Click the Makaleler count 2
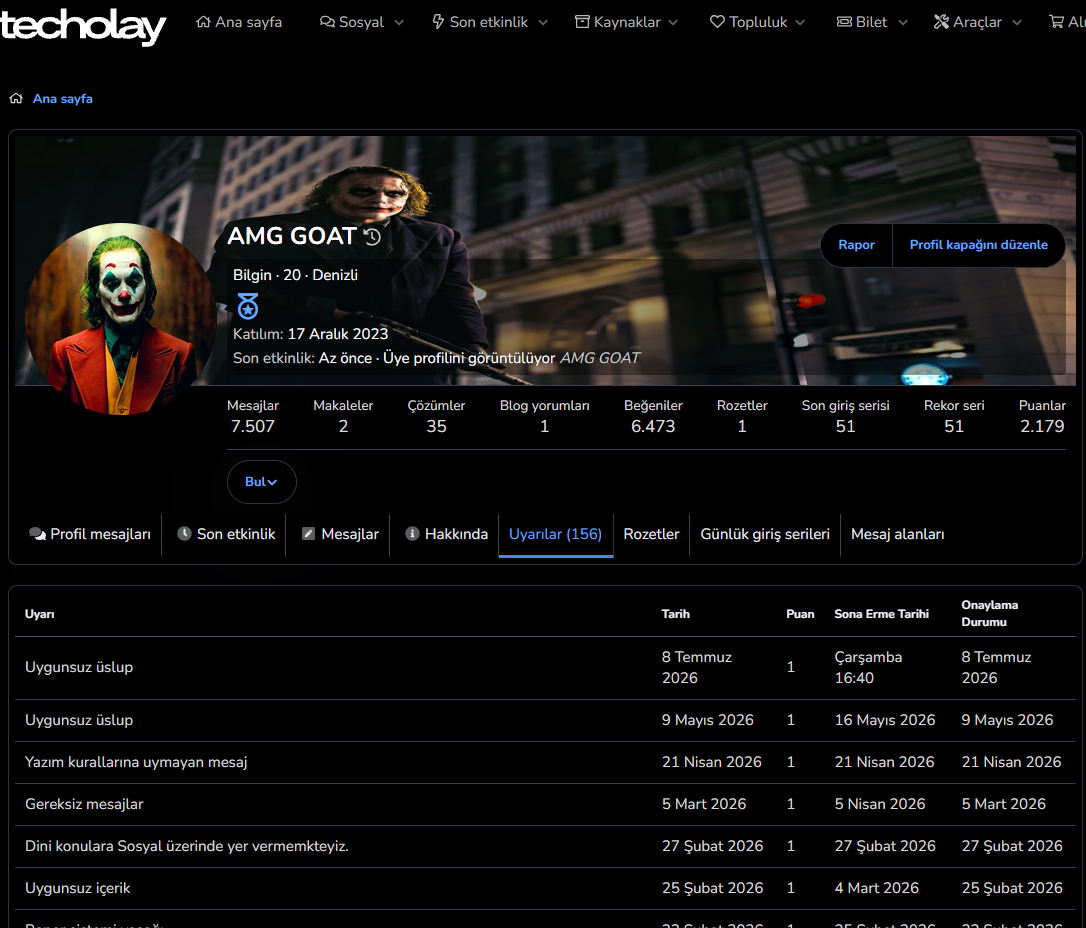This screenshot has height=928, width=1086. pos(343,427)
